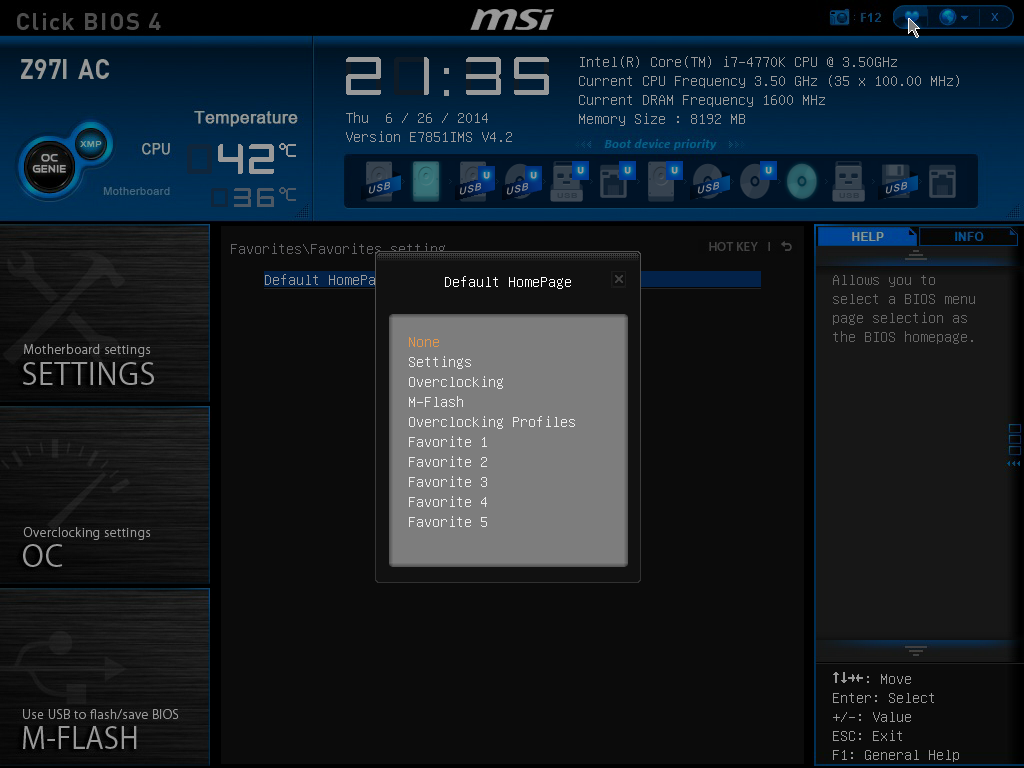
Task: Click the Boot device priority label
Action: coord(660,144)
